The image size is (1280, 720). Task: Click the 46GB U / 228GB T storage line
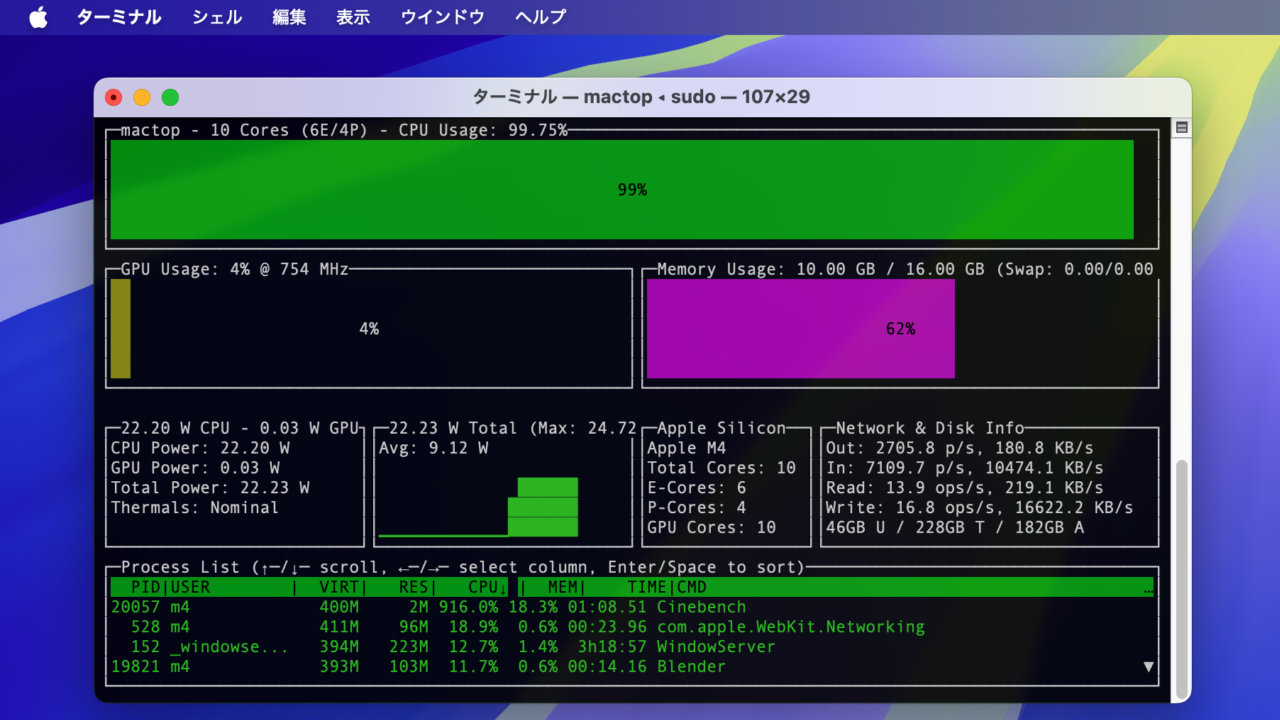pyautogui.click(x=955, y=528)
